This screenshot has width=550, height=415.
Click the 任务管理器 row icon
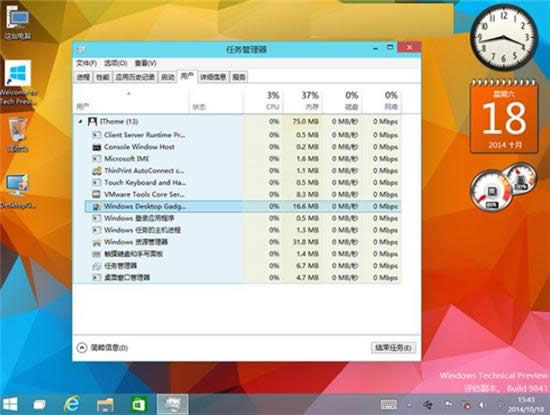tap(96, 266)
